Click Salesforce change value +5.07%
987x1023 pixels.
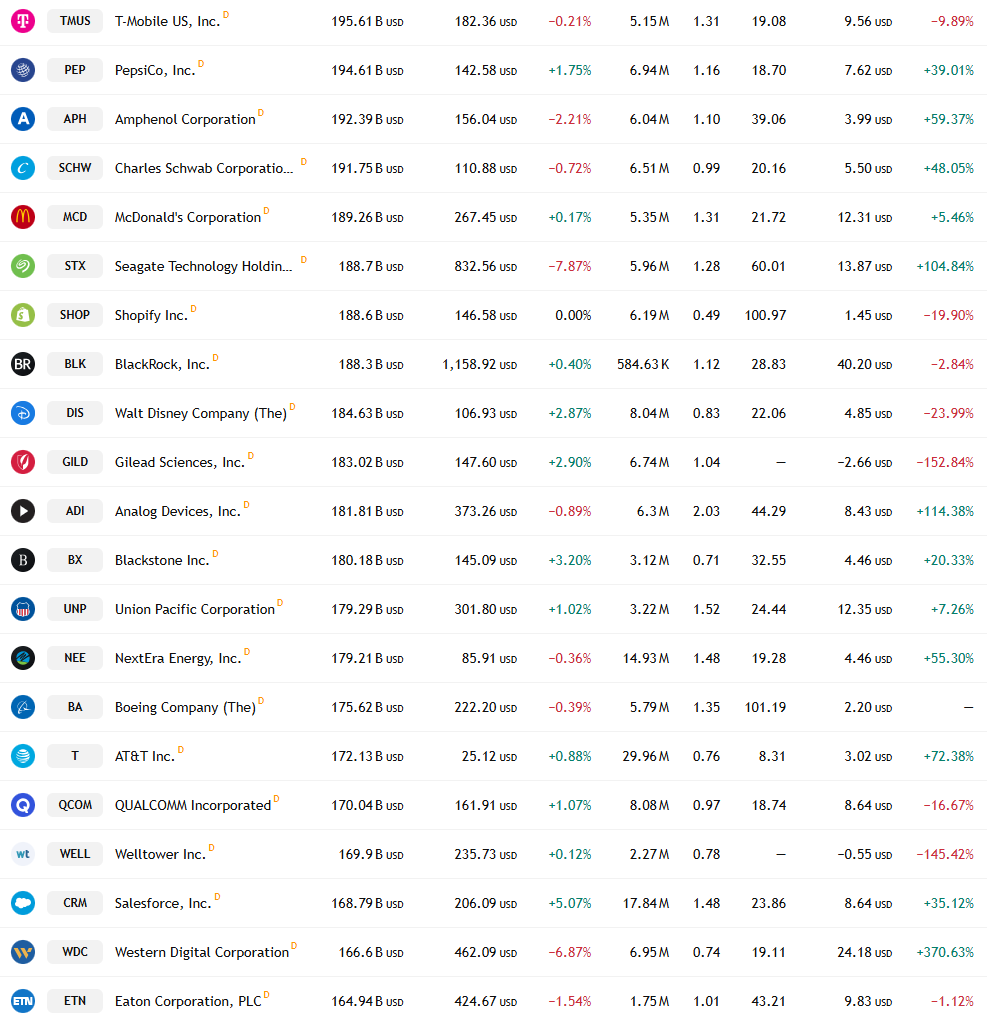(569, 904)
